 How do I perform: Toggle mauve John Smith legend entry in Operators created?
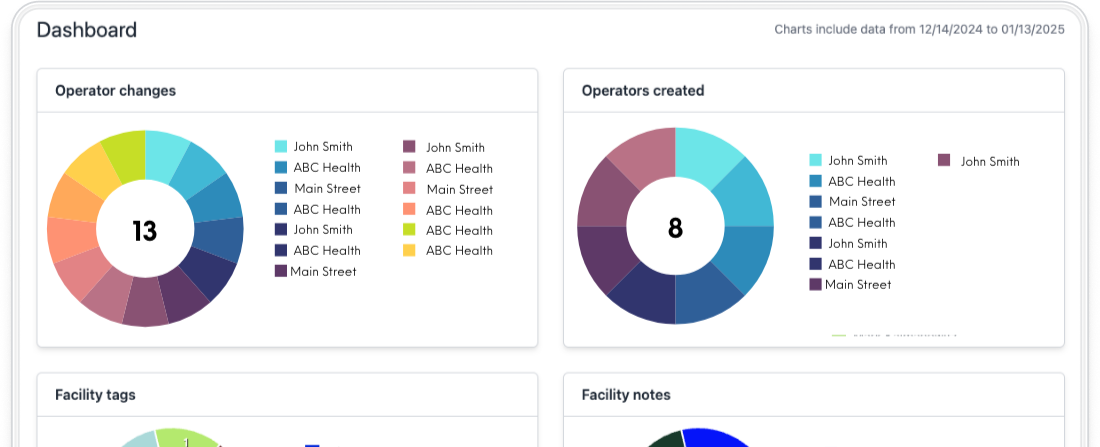[x=944, y=161]
